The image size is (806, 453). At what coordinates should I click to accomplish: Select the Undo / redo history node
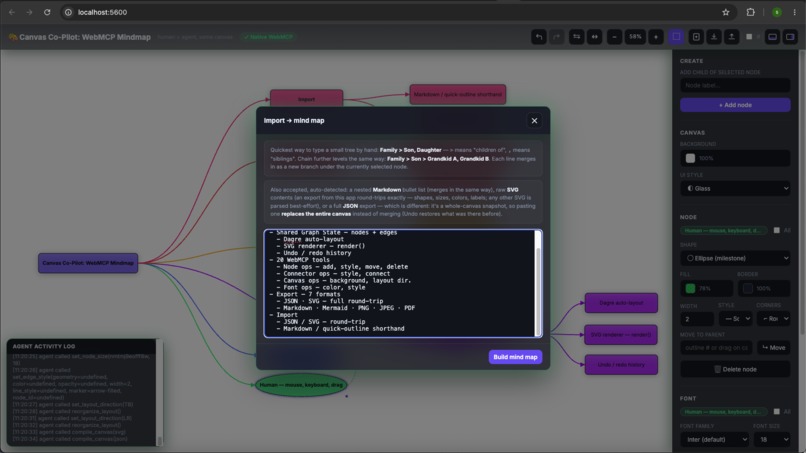pos(621,365)
